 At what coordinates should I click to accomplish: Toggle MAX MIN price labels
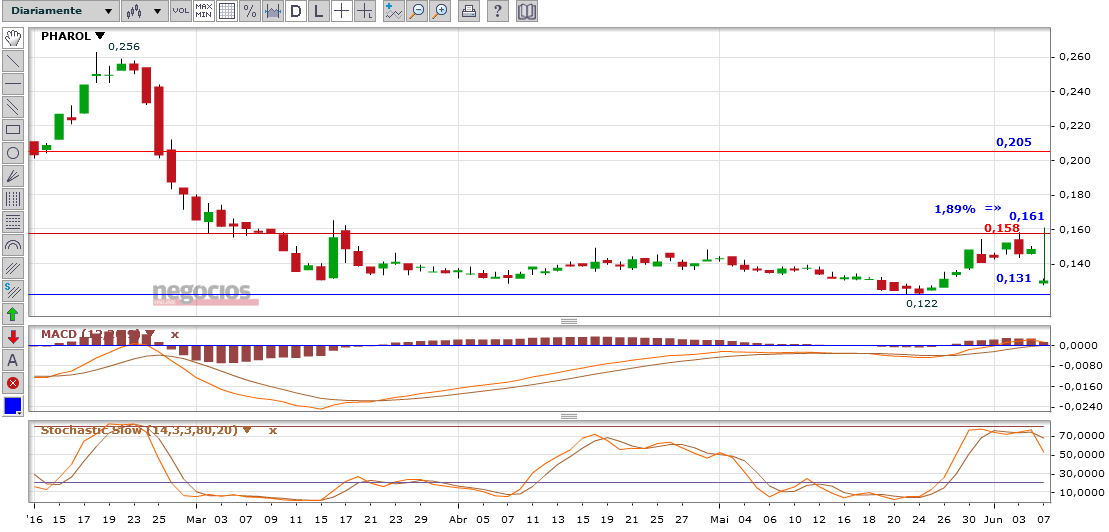click(x=204, y=12)
